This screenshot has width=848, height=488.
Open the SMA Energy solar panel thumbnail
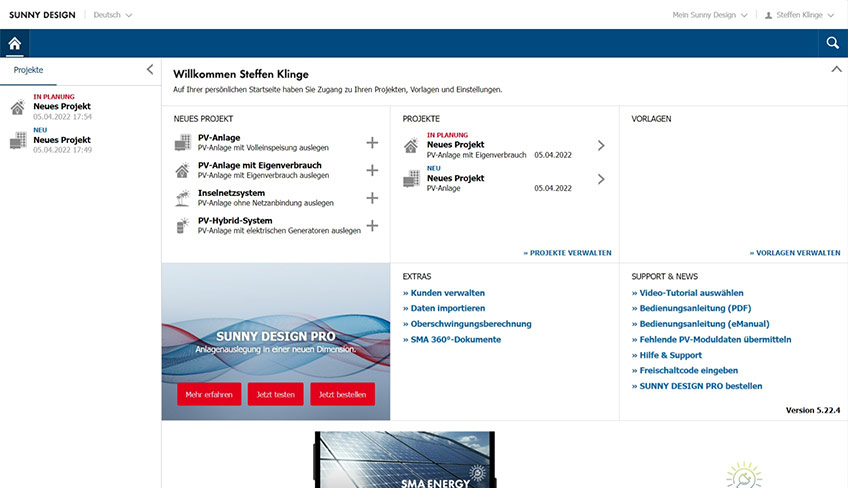tap(405, 460)
